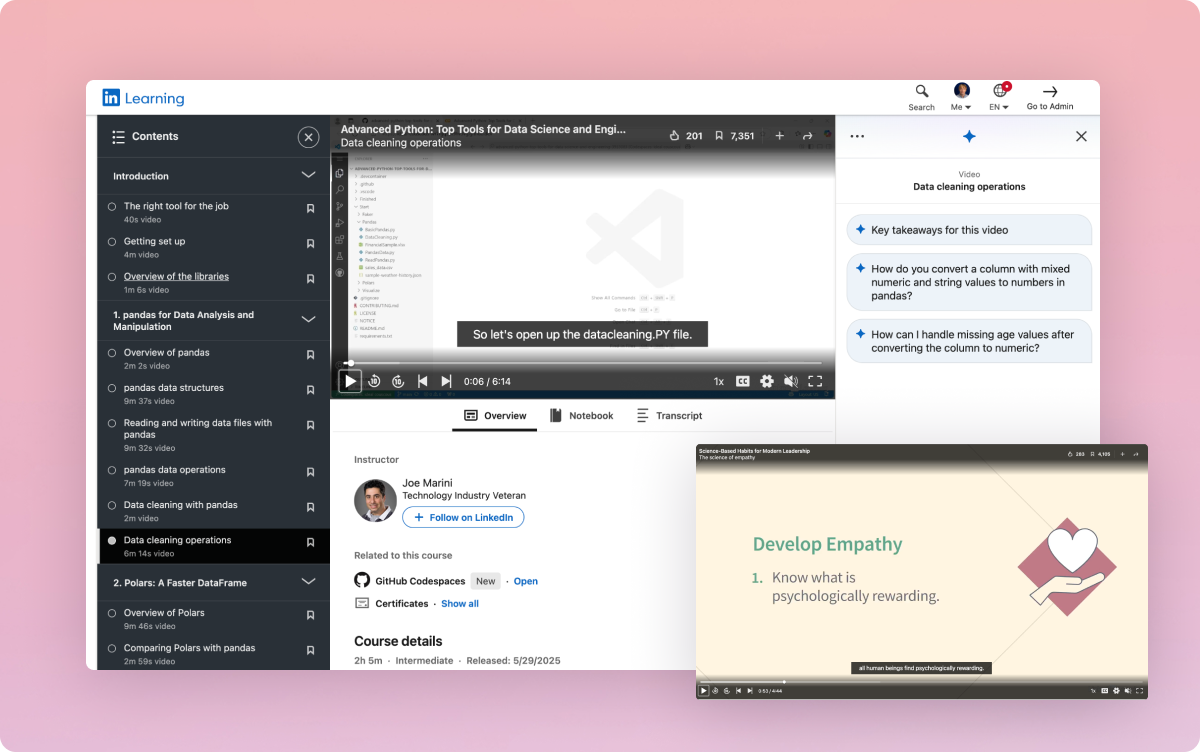This screenshot has height=752, width=1200.
Task: Switch to the Transcript tab
Action: [669, 416]
